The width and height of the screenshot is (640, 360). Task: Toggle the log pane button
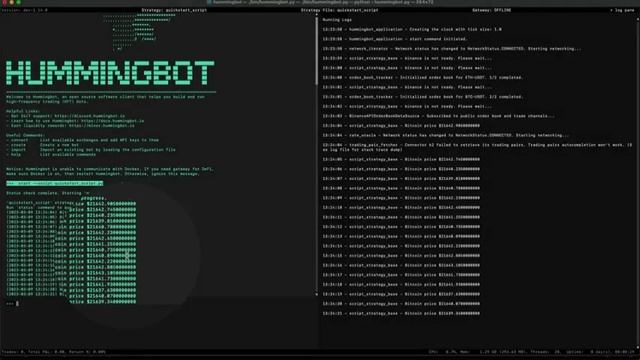click(x=622, y=10)
